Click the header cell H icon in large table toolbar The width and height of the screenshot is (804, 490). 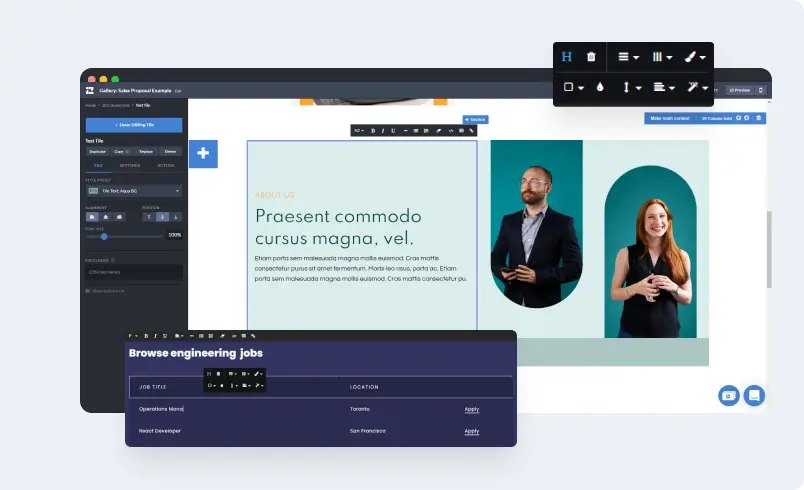(x=567, y=57)
